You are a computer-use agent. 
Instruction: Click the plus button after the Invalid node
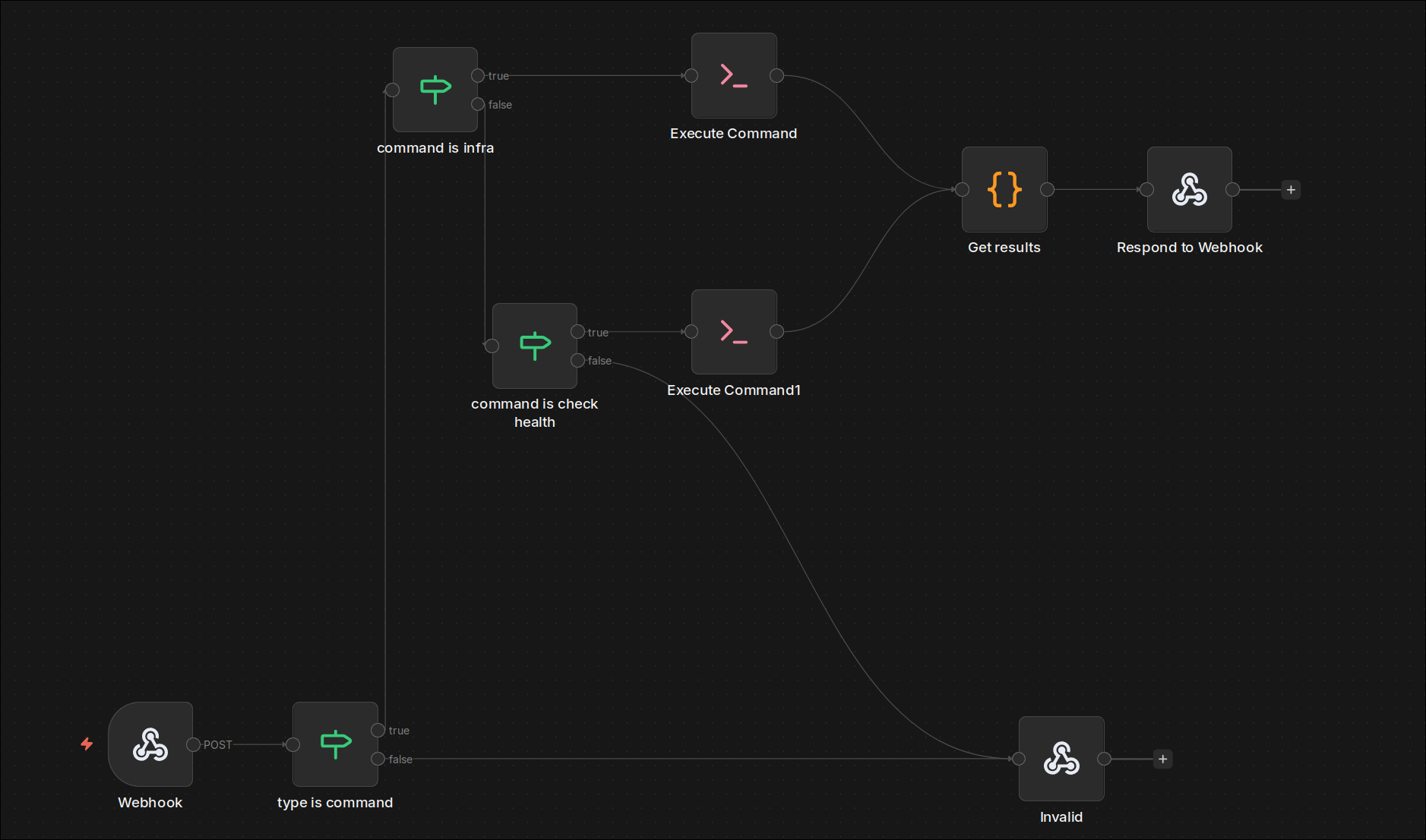(1162, 758)
